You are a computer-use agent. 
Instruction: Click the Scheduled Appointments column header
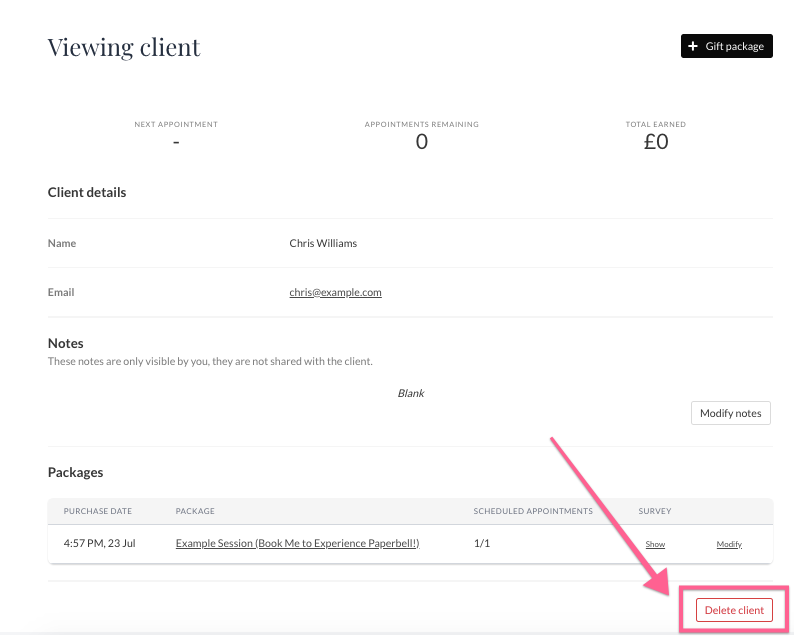pyautogui.click(x=533, y=511)
